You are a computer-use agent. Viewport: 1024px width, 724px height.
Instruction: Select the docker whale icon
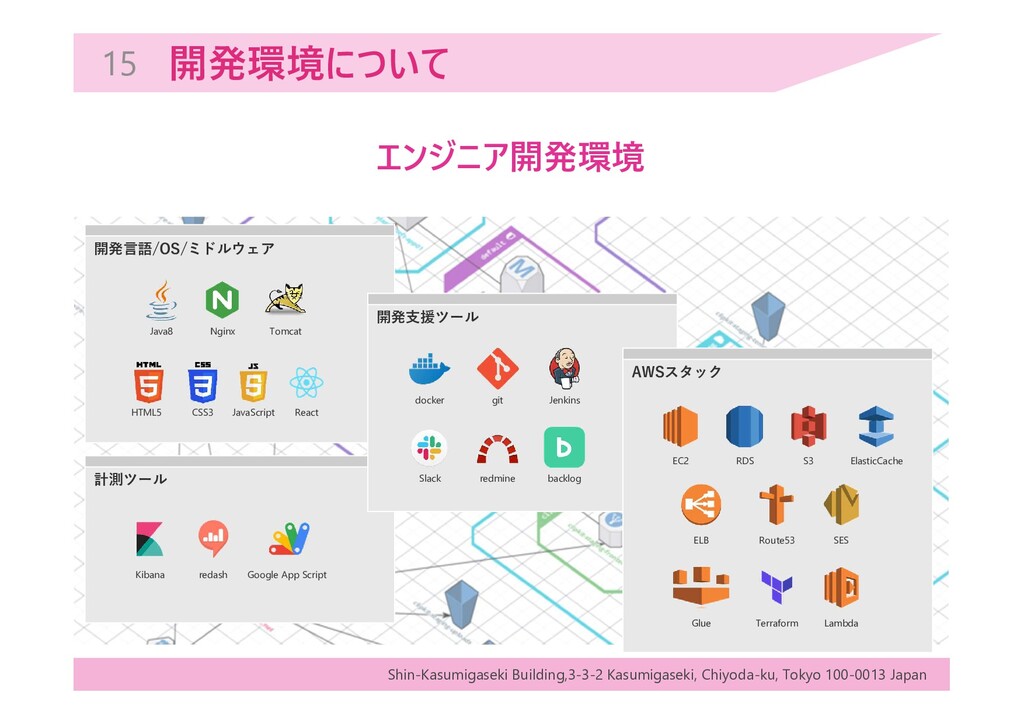point(429,370)
